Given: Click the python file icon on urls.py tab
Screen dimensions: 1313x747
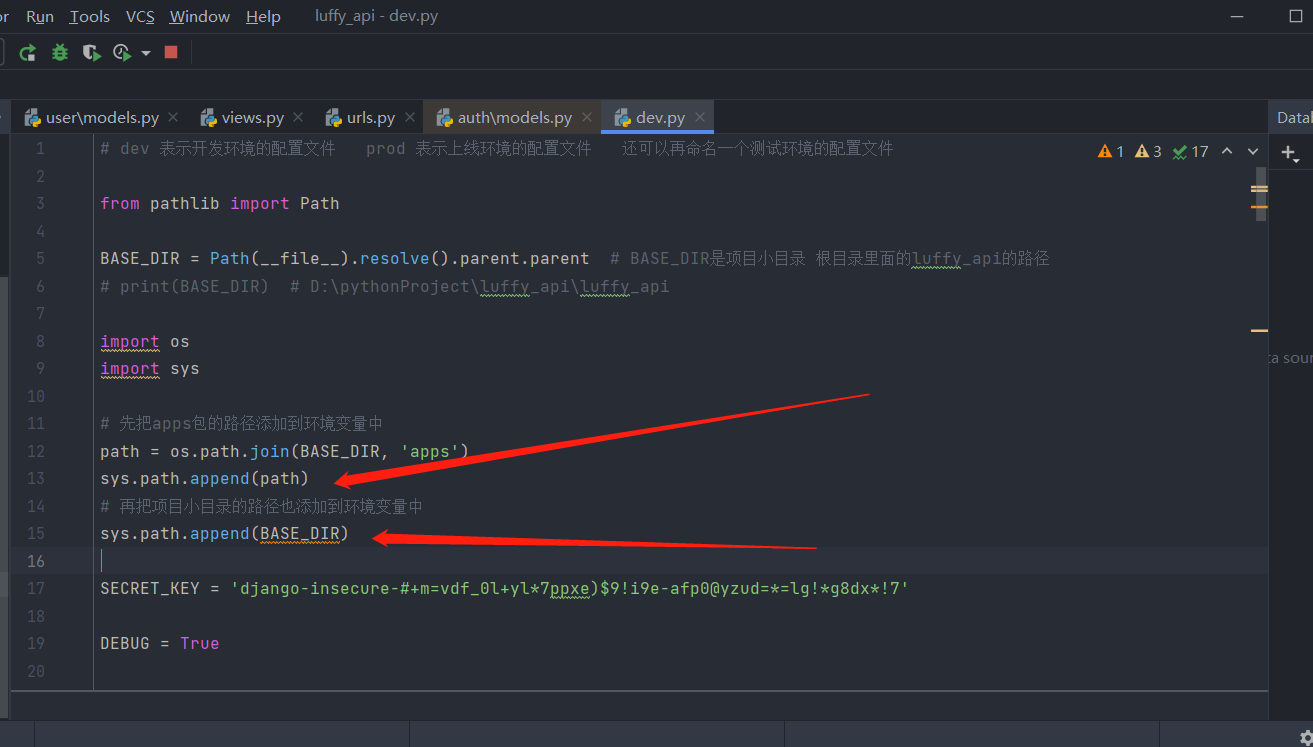Looking at the screenshot, I should [334, 117].
